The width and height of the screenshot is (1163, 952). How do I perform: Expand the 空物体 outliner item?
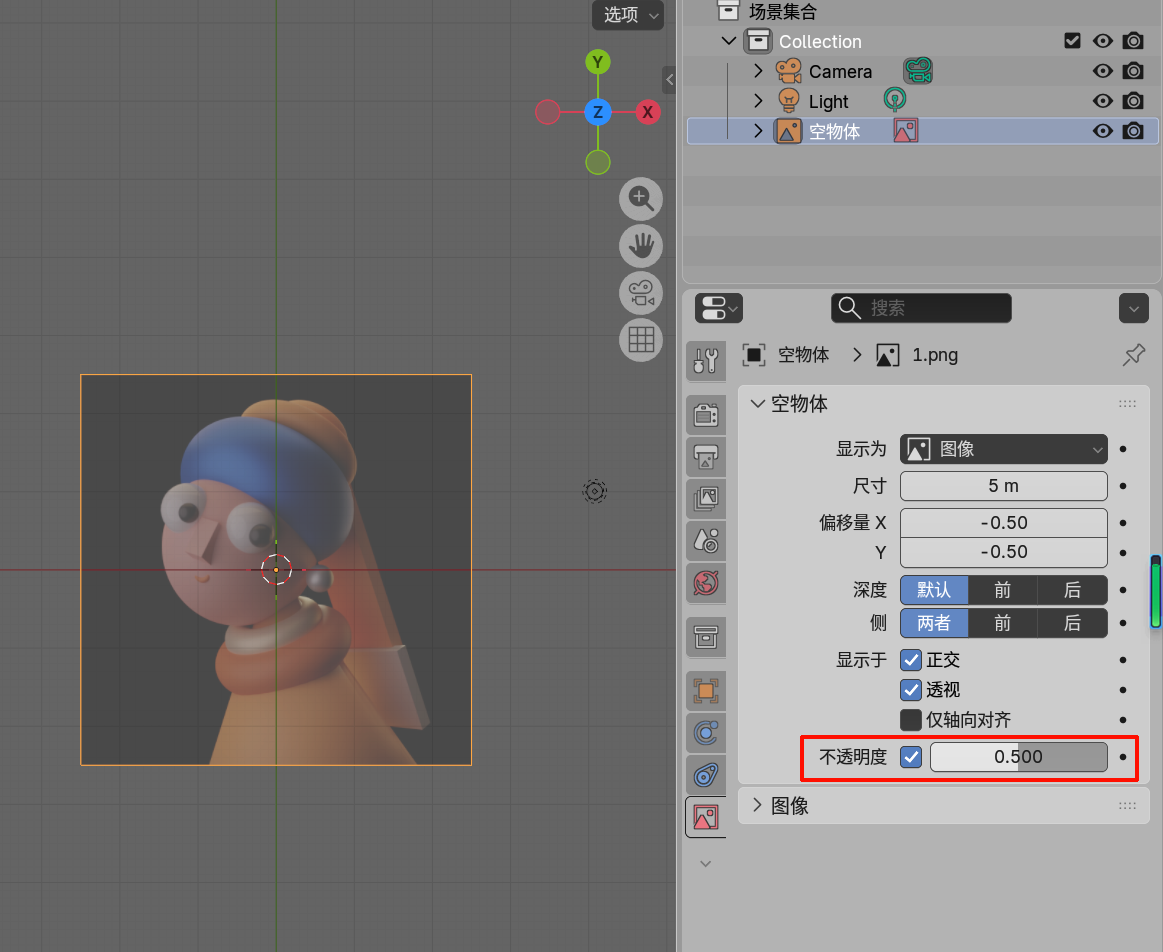coord(758,131)
